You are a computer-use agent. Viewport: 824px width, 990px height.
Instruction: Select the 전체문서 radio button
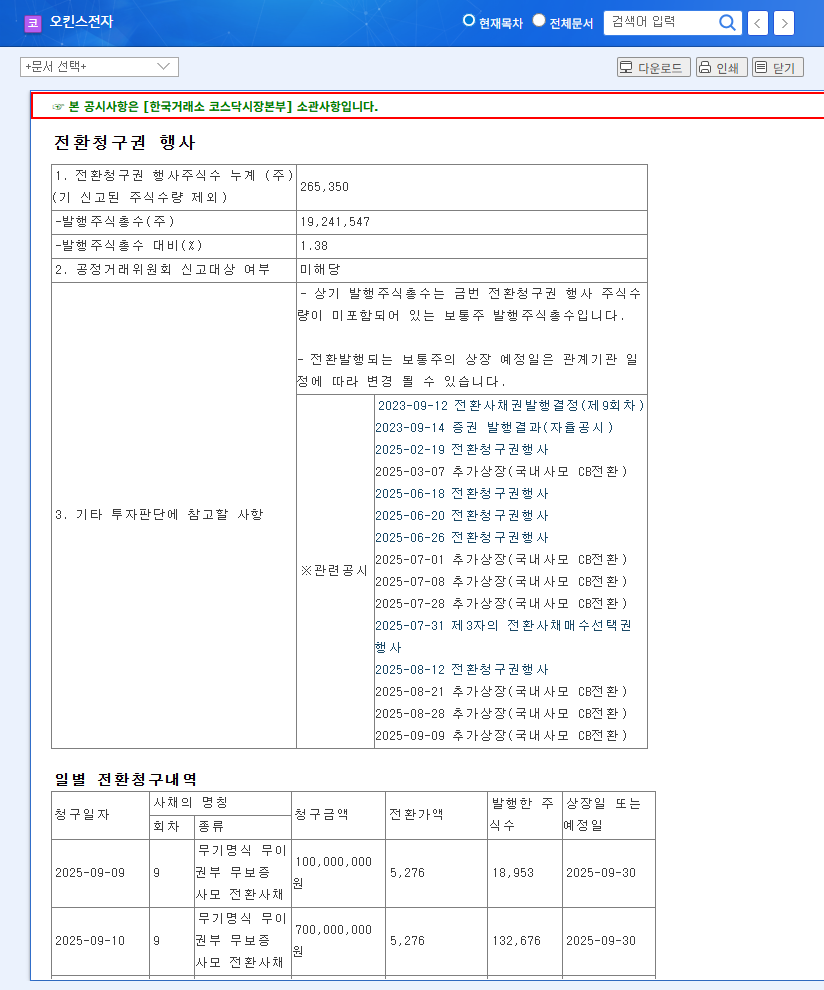539,20
